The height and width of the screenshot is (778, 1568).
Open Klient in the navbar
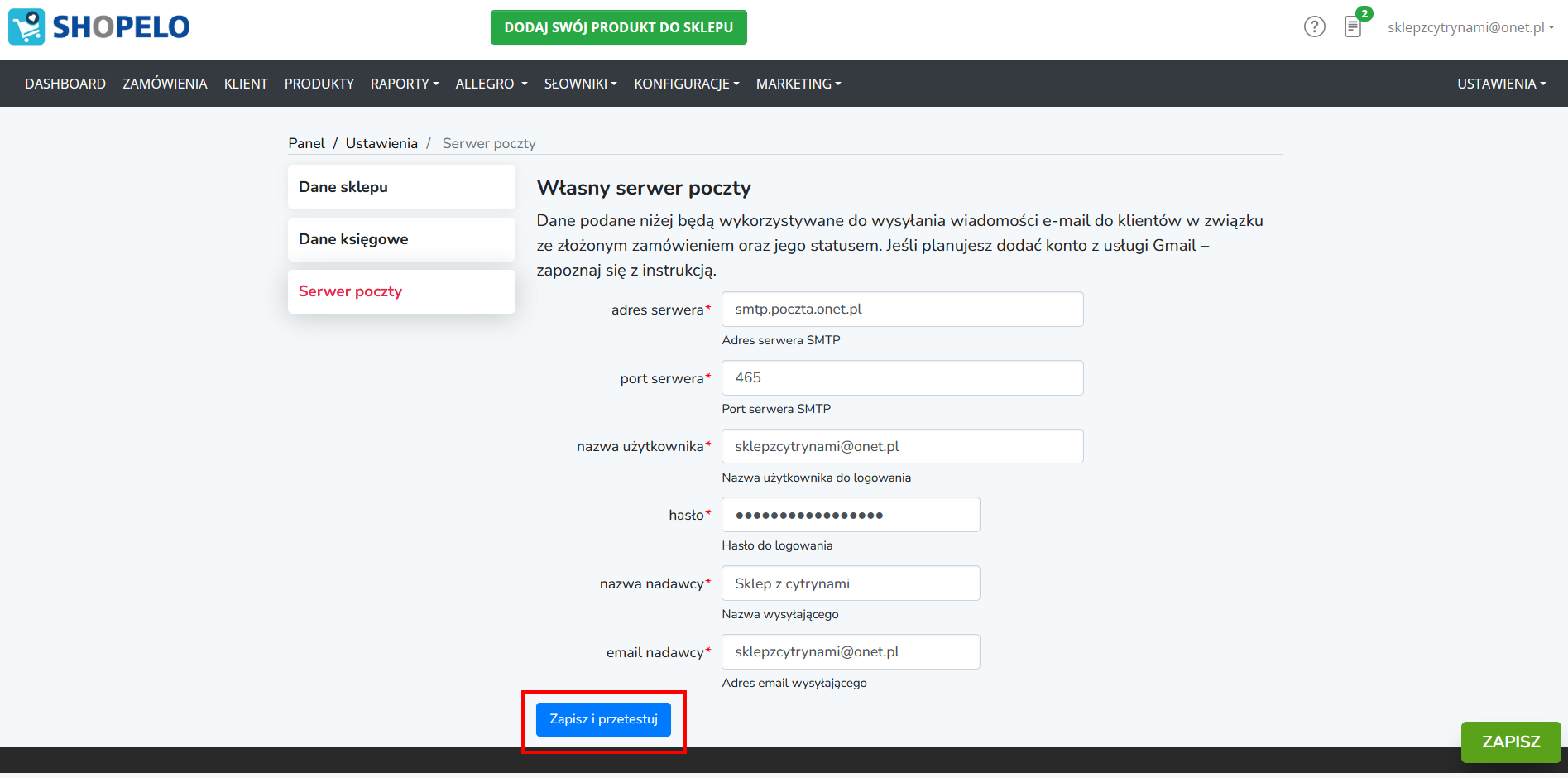[246, 84]
